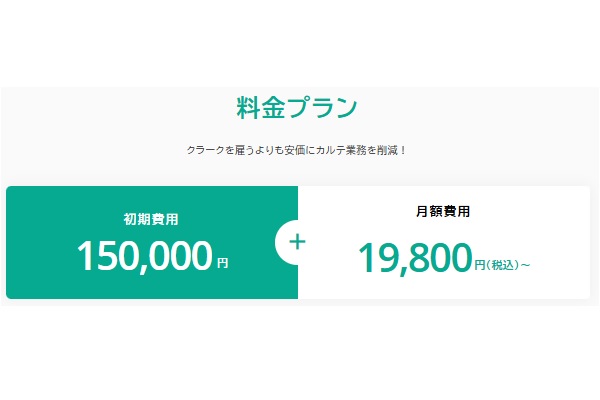Click the 初期費用 label
This screenshot has width=600, height=400.
pos(151,217)
